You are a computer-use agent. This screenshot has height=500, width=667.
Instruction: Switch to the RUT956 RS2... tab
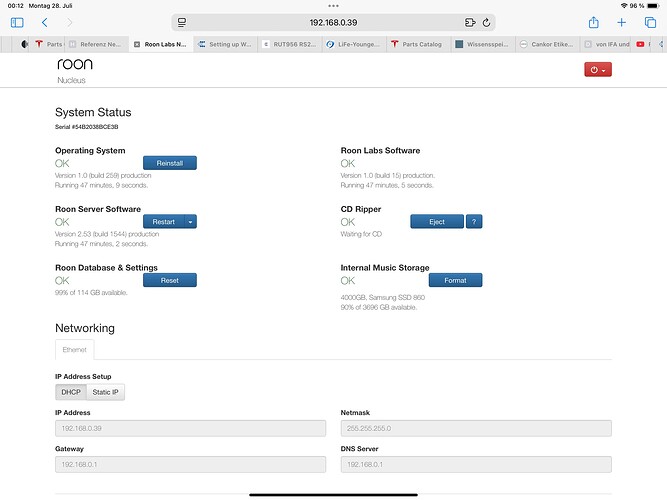(x=290, y=44)
